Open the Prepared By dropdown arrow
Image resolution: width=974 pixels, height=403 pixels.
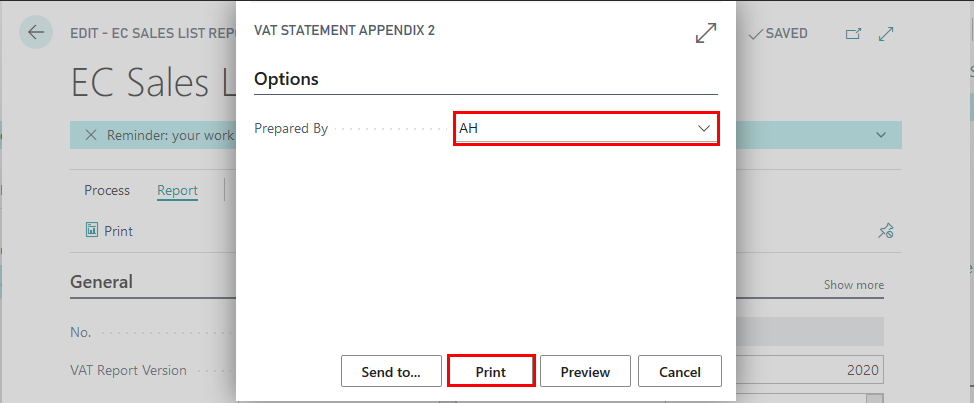tap(704, 129)
